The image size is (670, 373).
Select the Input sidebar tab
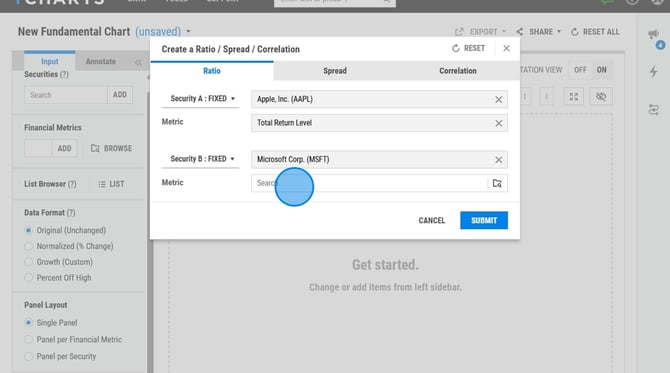(x=50, y=61)
